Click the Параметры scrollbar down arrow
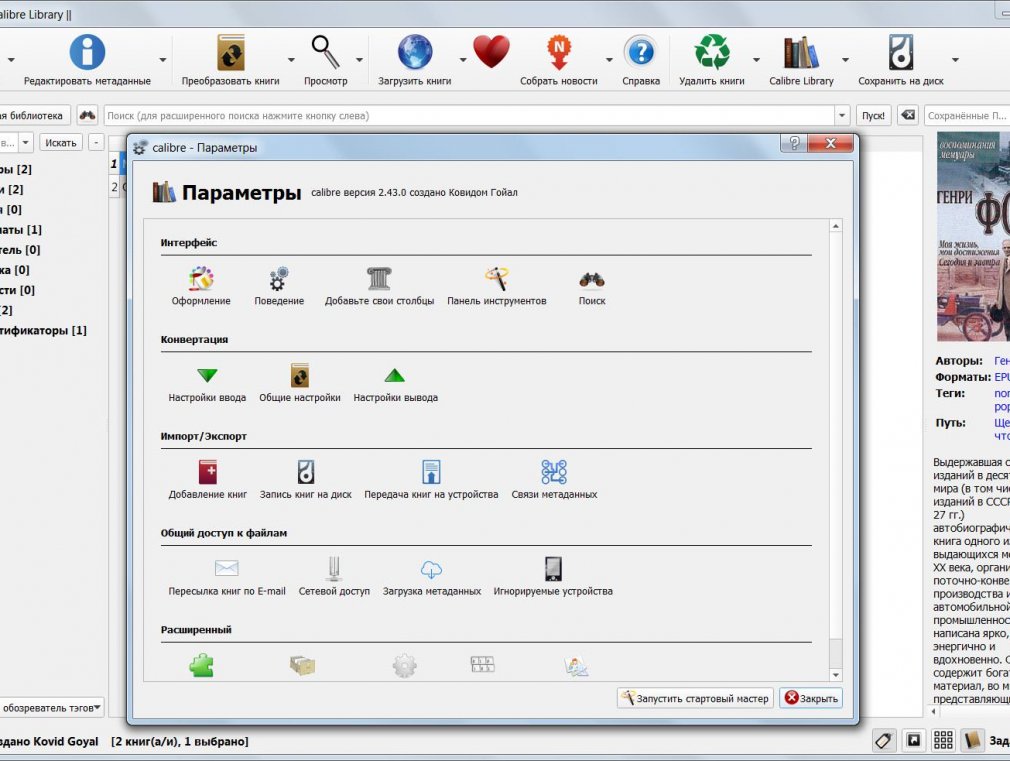Image resolution: width=1010 pixels, height=761 pixels. 835,675
